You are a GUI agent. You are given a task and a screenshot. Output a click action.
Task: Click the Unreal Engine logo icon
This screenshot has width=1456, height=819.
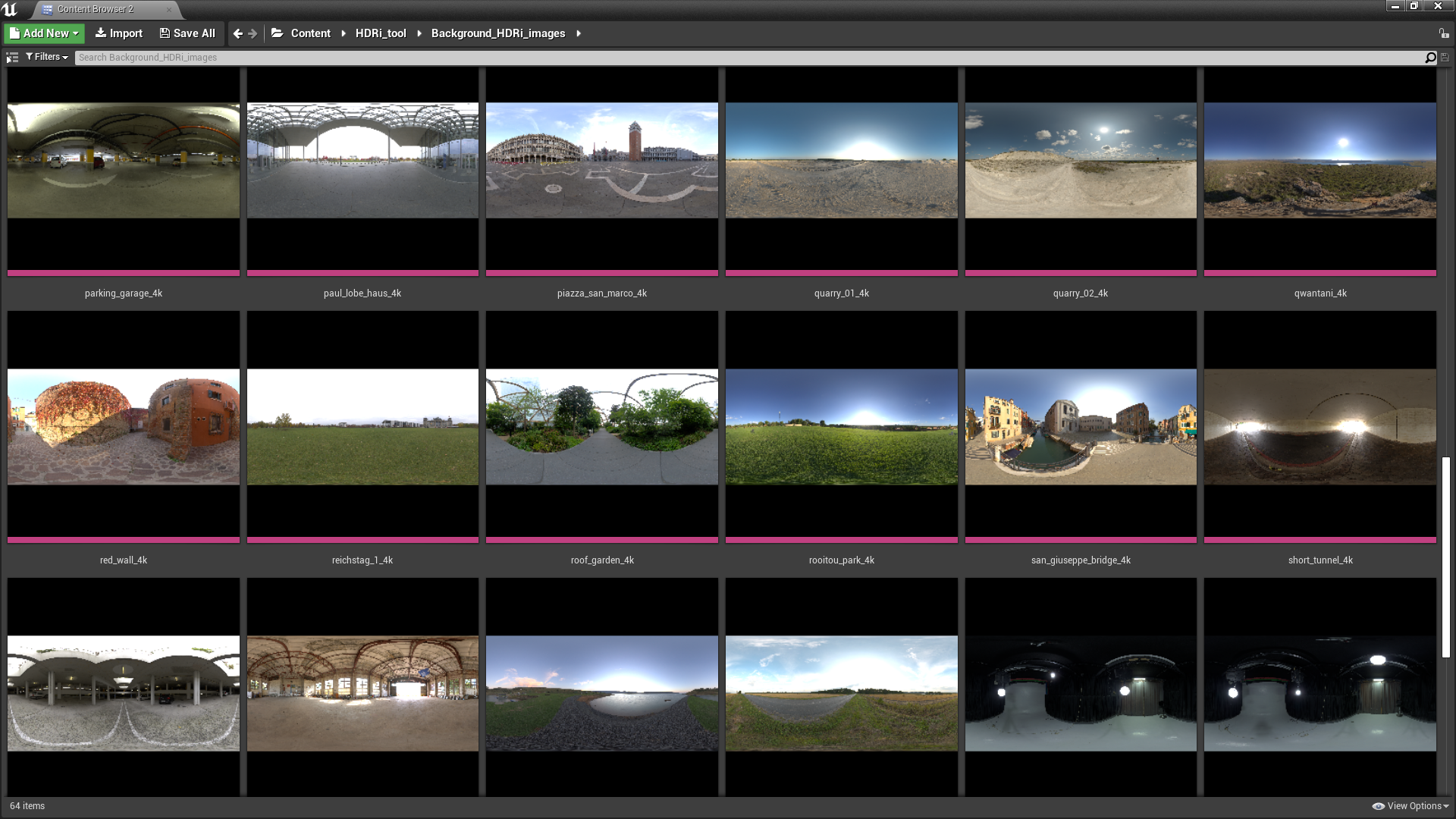pyautogui.click(x=10, y=9)
